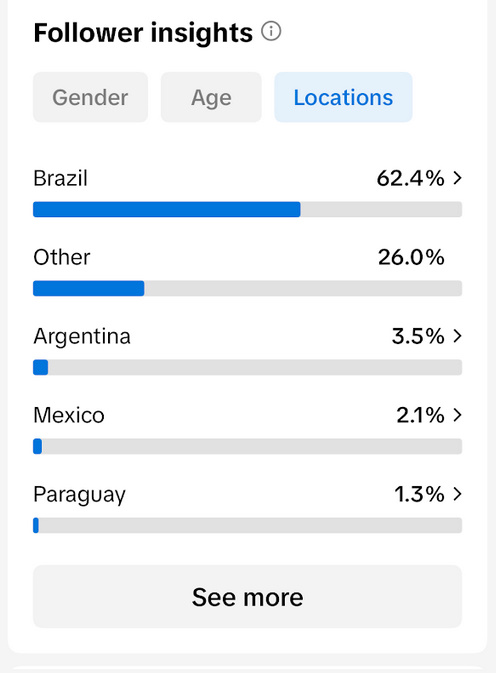Open the Paraguay chevron arrow
Viewport: 496px width, 673px height.
(x=458, y=494)
